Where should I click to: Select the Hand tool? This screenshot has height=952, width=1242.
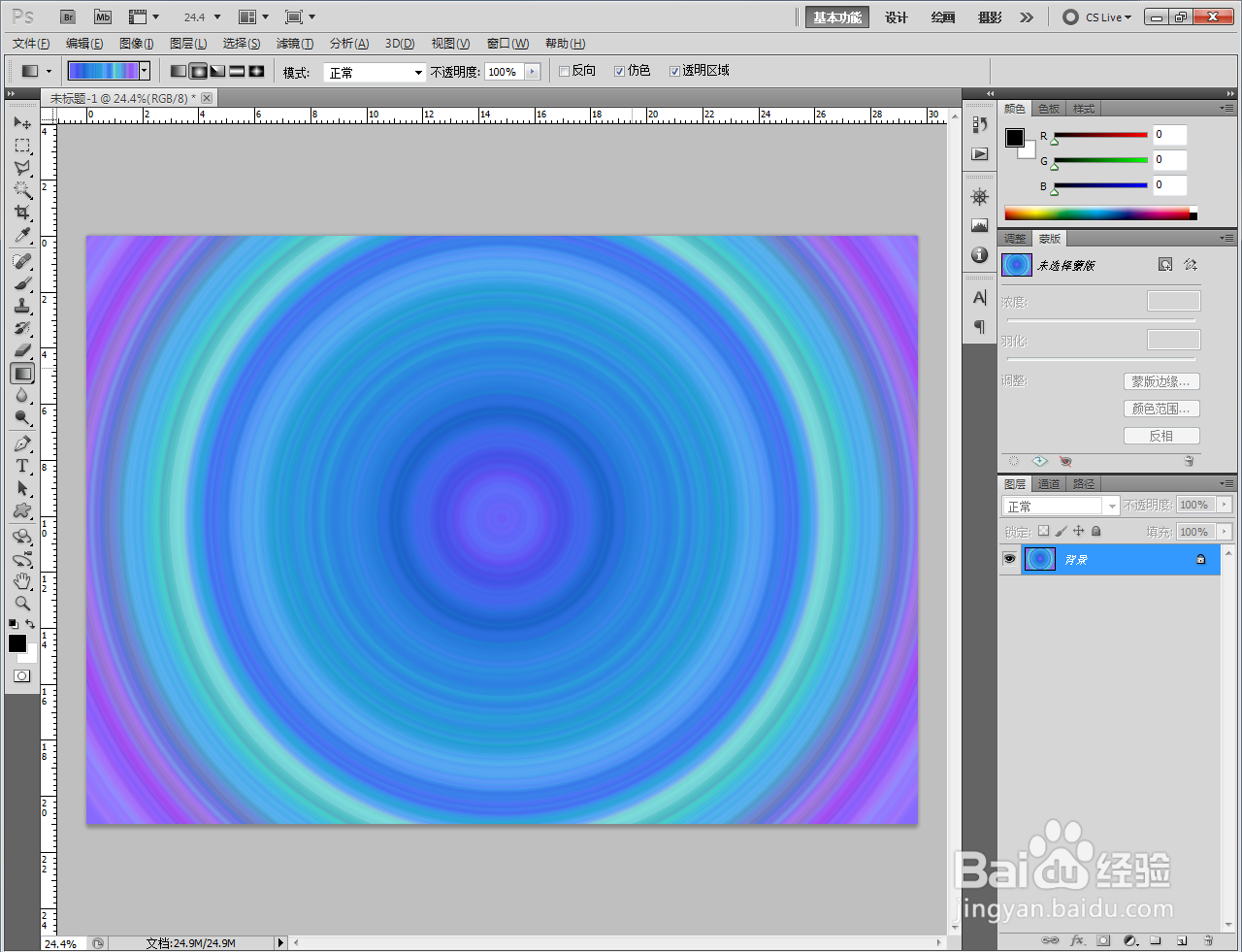(x=22, y=581)
